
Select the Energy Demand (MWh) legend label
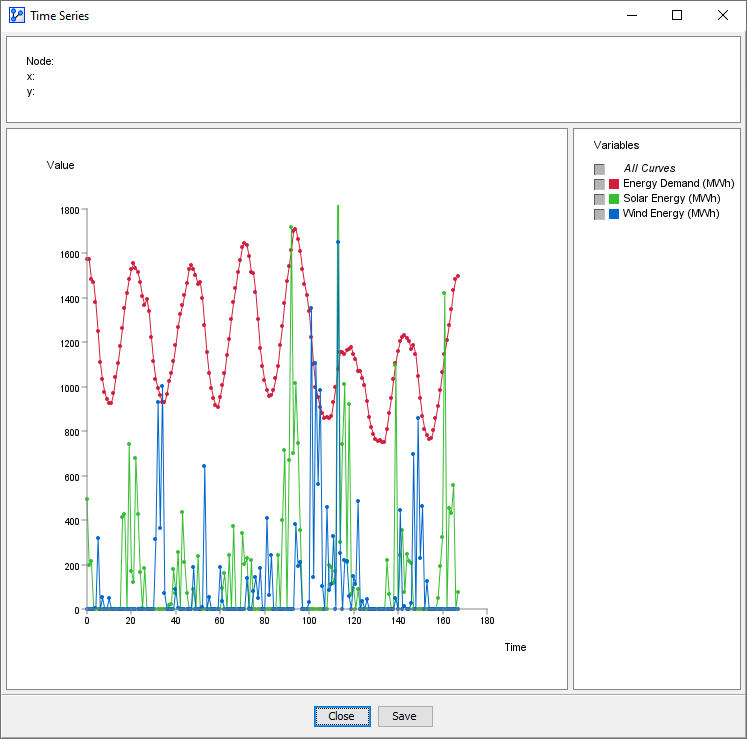(x=678, y=184)
